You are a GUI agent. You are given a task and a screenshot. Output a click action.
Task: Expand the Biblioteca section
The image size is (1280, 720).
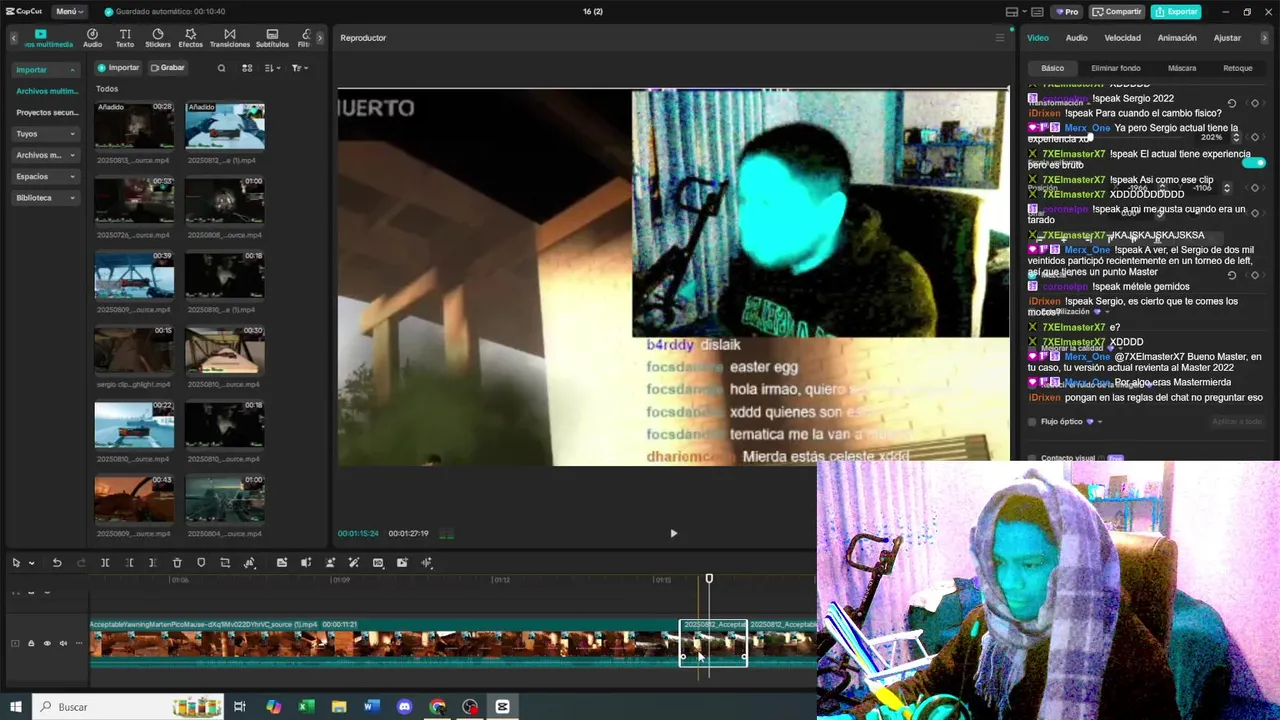(46, 198)
